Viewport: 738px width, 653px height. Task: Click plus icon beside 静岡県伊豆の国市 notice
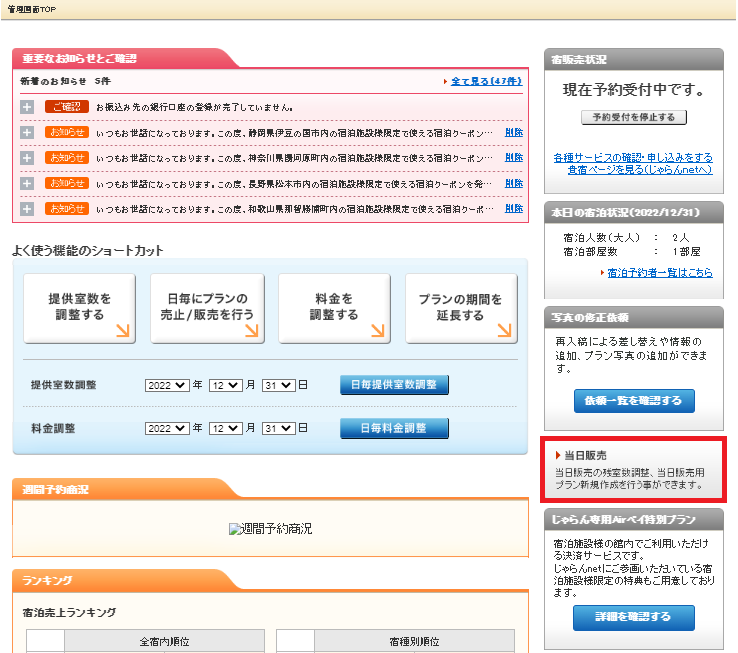tap(27, 132)
